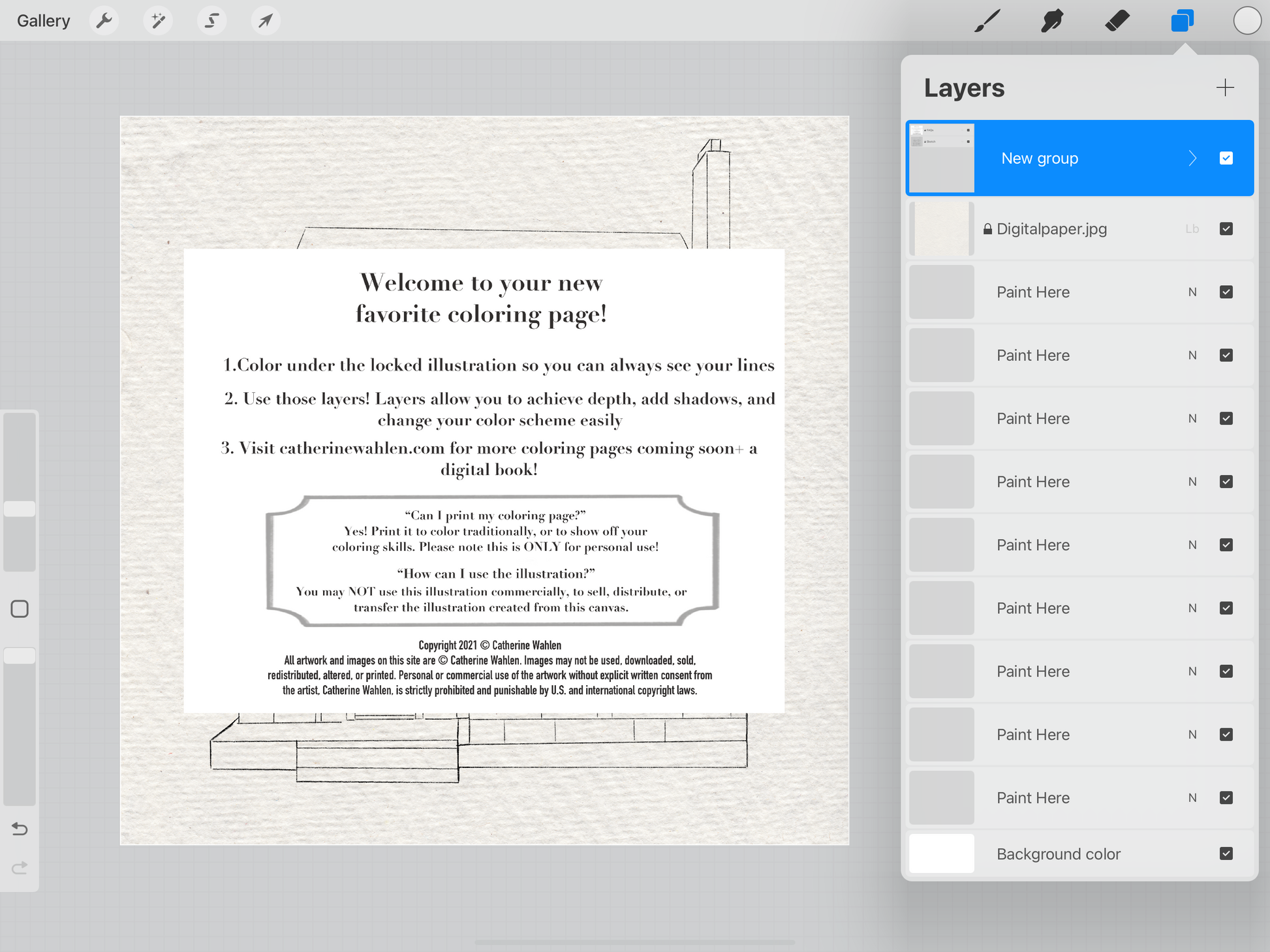This screenshot has width=1270, height=952.
Task: Expand the New group chevron
Action: (x=1192, y=158)
